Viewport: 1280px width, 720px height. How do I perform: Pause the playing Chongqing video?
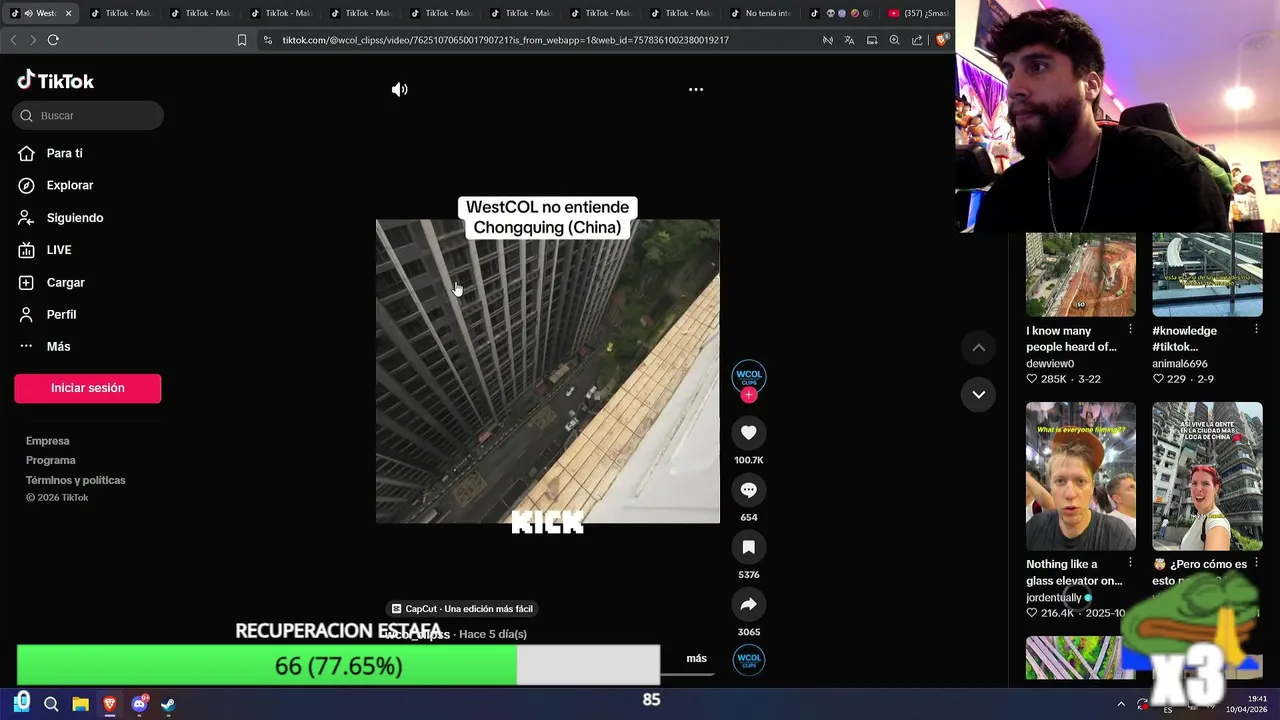[548, 371]
